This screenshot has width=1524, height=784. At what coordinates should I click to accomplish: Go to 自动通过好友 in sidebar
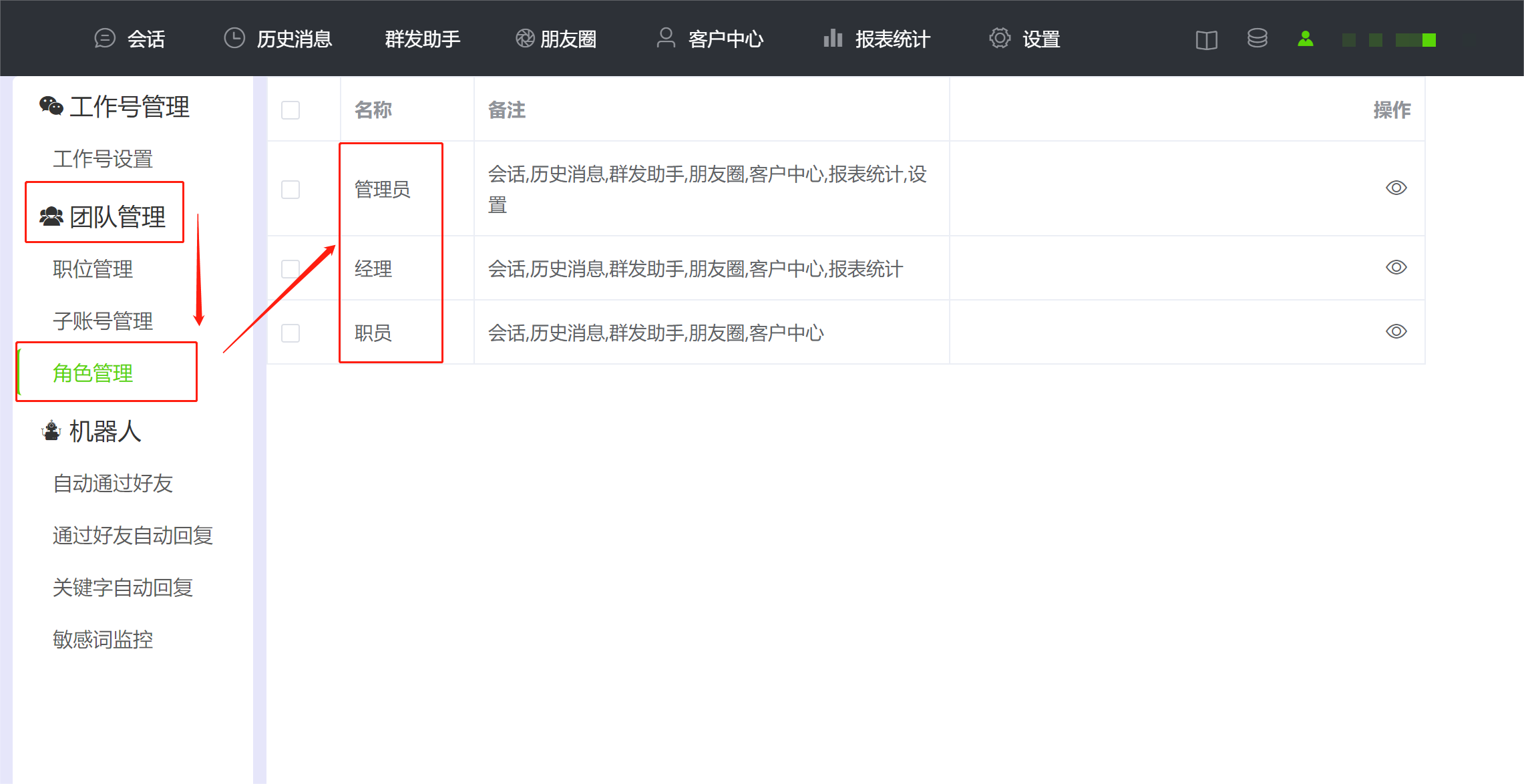113,483
